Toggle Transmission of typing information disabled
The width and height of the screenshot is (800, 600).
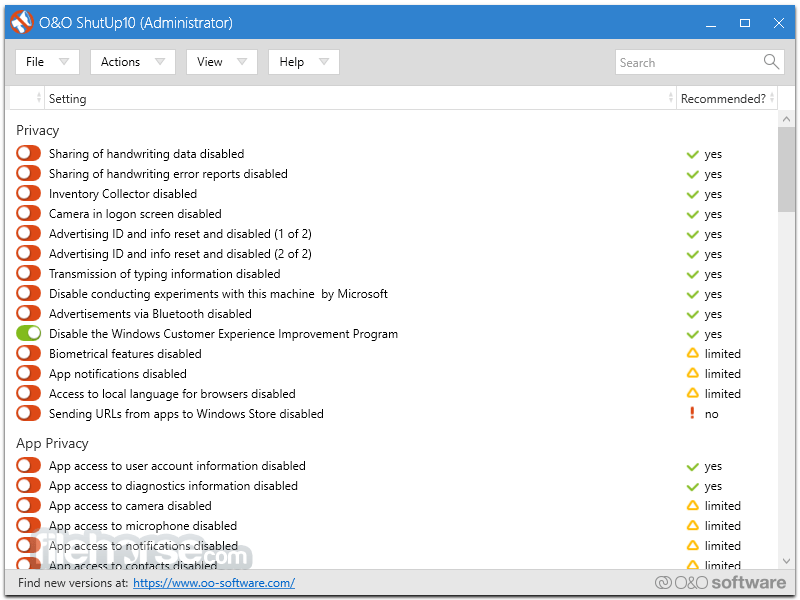(28, 273)
